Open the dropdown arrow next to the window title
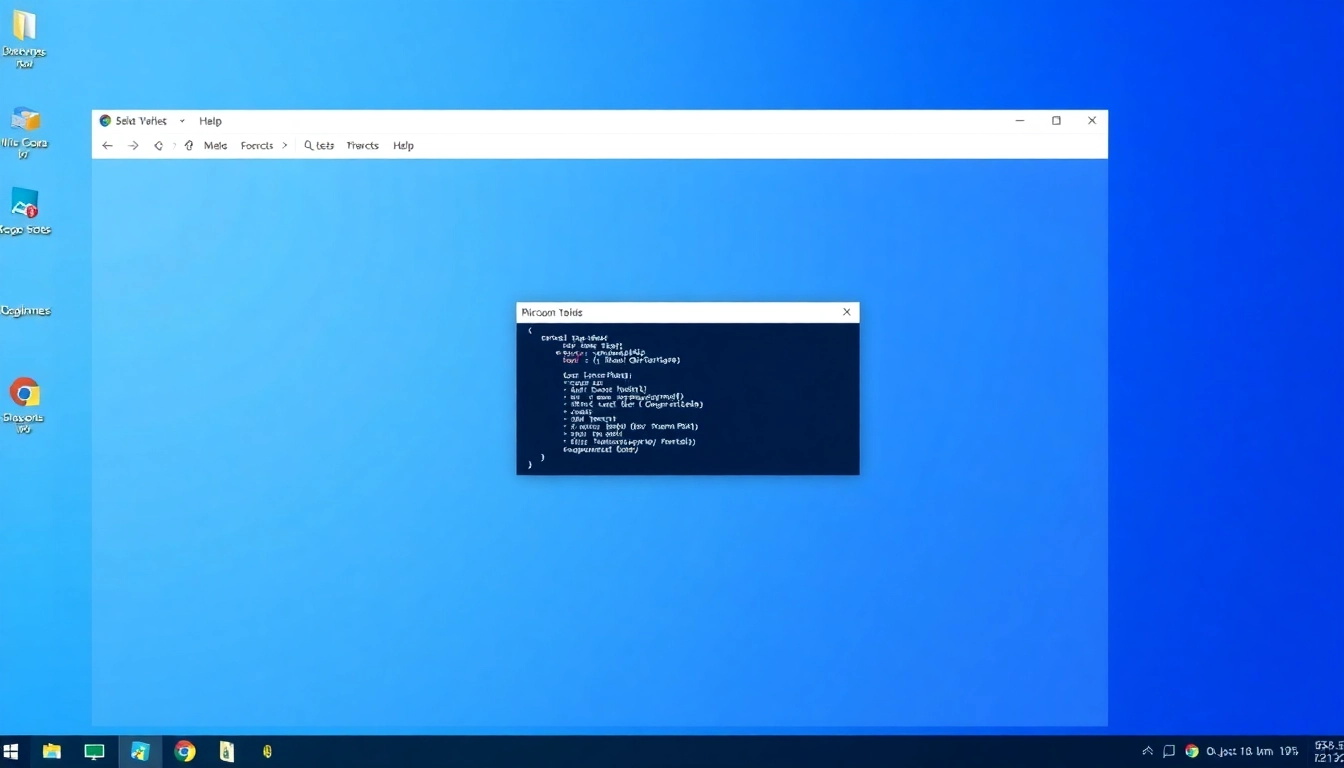 pos(182,121)
